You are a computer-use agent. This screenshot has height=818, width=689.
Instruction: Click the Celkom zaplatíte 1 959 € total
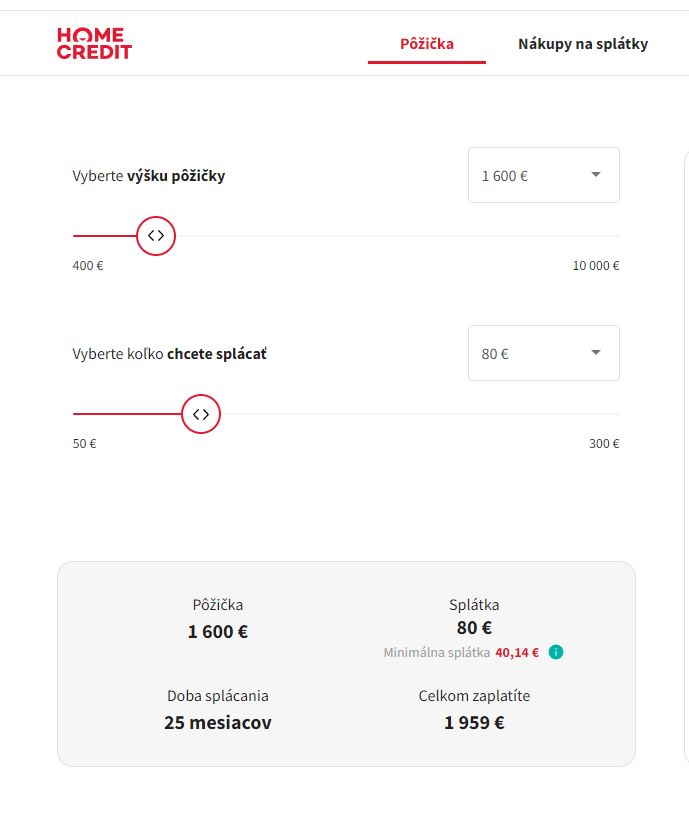click(474, 722)
